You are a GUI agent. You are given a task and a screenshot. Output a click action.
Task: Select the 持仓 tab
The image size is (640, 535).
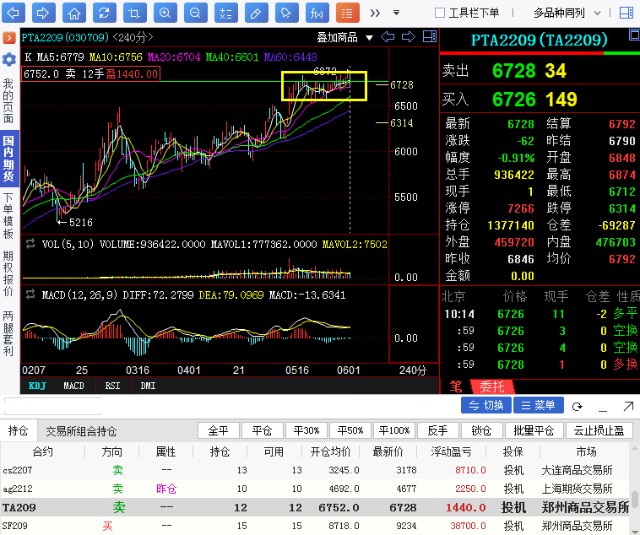tap(18, 431)
